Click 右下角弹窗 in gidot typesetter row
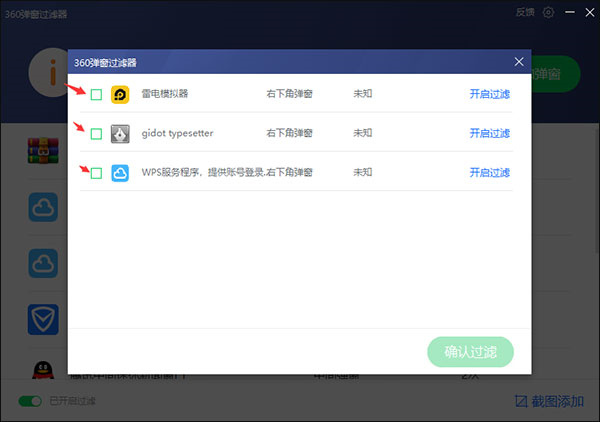The image size is (600, 422). (290, 133)
